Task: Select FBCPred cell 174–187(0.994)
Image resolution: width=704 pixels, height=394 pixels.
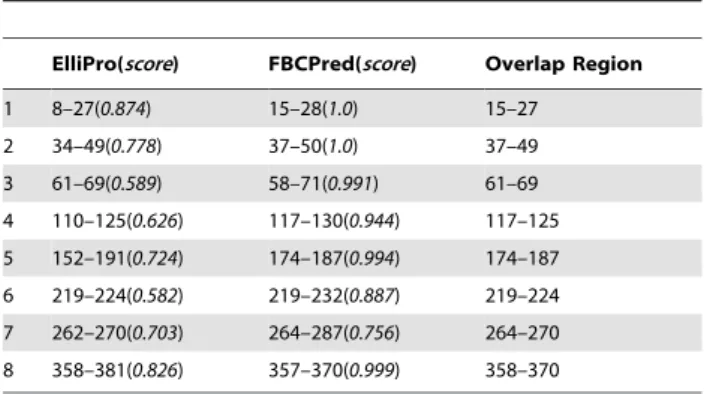Action: (334, 258)
